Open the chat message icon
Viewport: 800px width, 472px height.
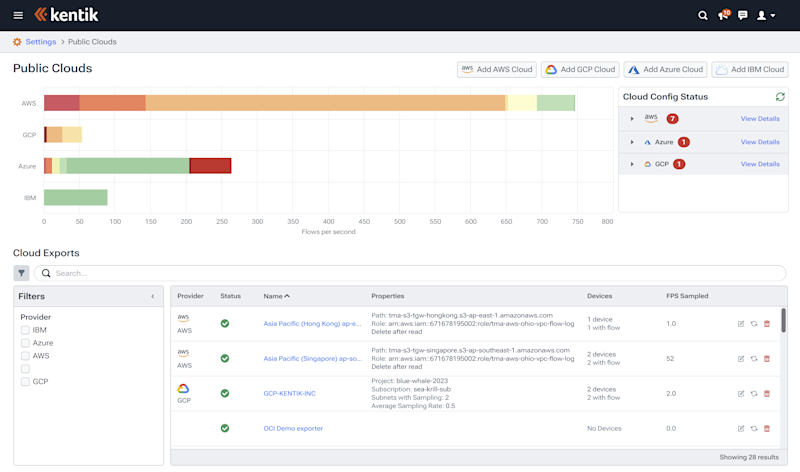click(742, 15)
